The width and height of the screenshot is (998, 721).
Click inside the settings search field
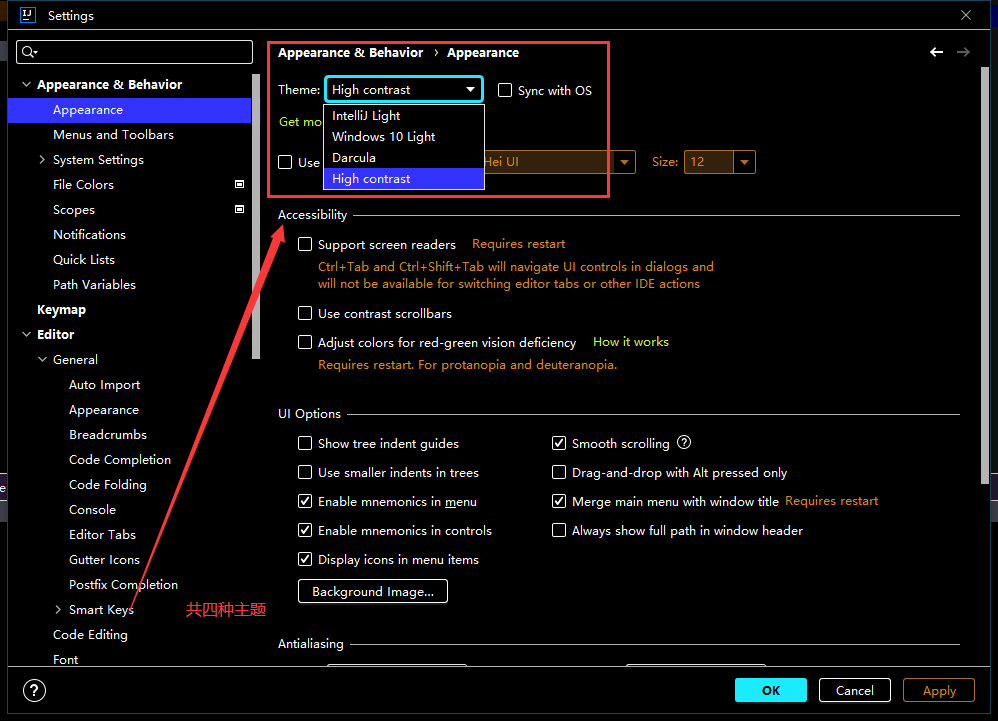point(134,52)
